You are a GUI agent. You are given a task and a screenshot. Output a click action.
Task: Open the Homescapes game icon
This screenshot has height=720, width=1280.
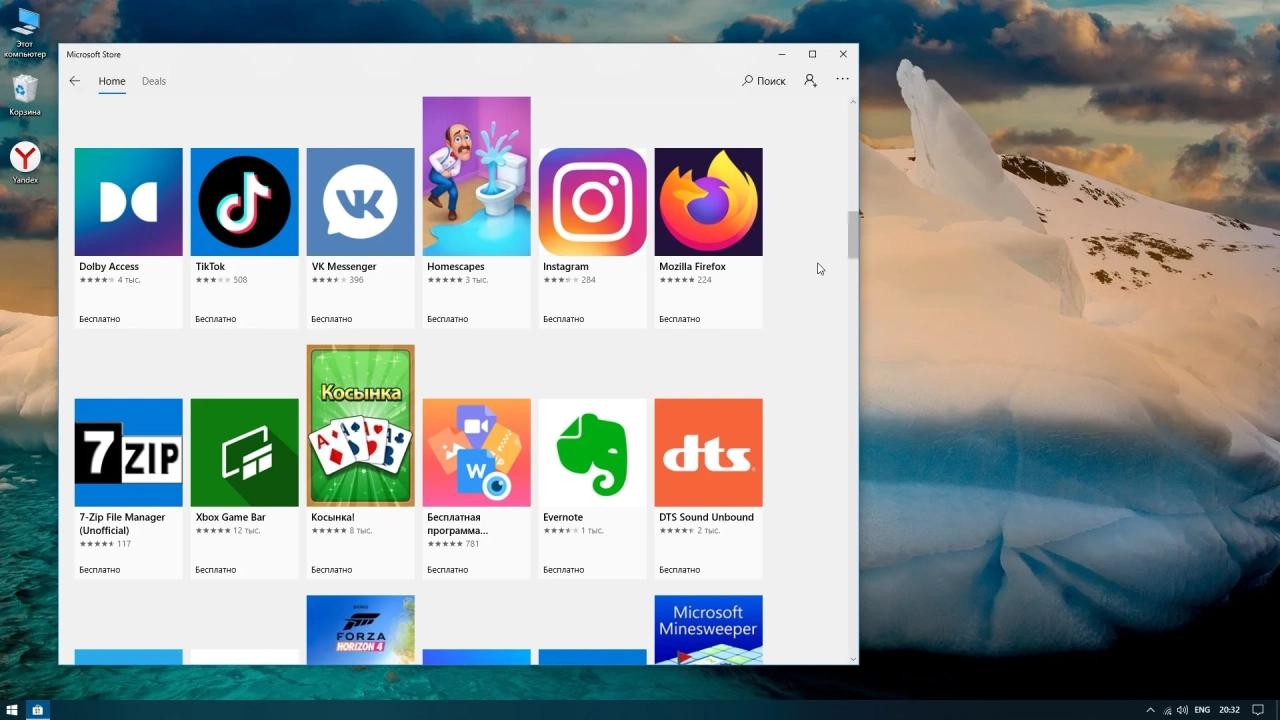[x=477, y=176]
